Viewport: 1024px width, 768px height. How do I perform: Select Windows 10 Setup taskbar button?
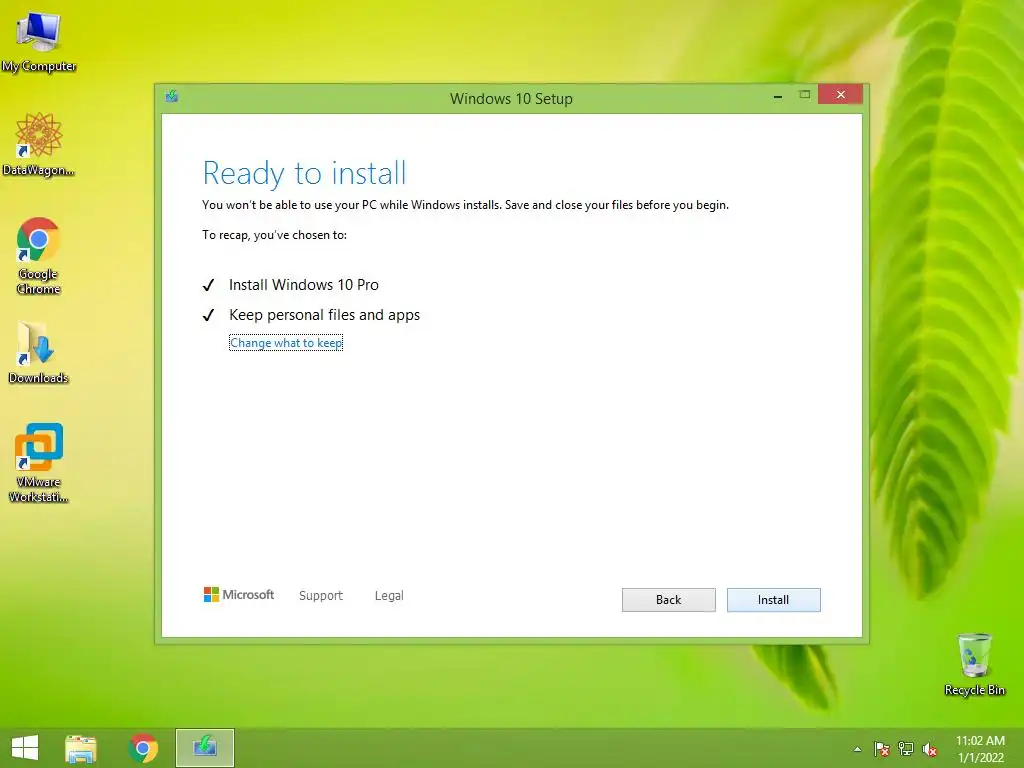pyautogui.click(x=204, y=748)
